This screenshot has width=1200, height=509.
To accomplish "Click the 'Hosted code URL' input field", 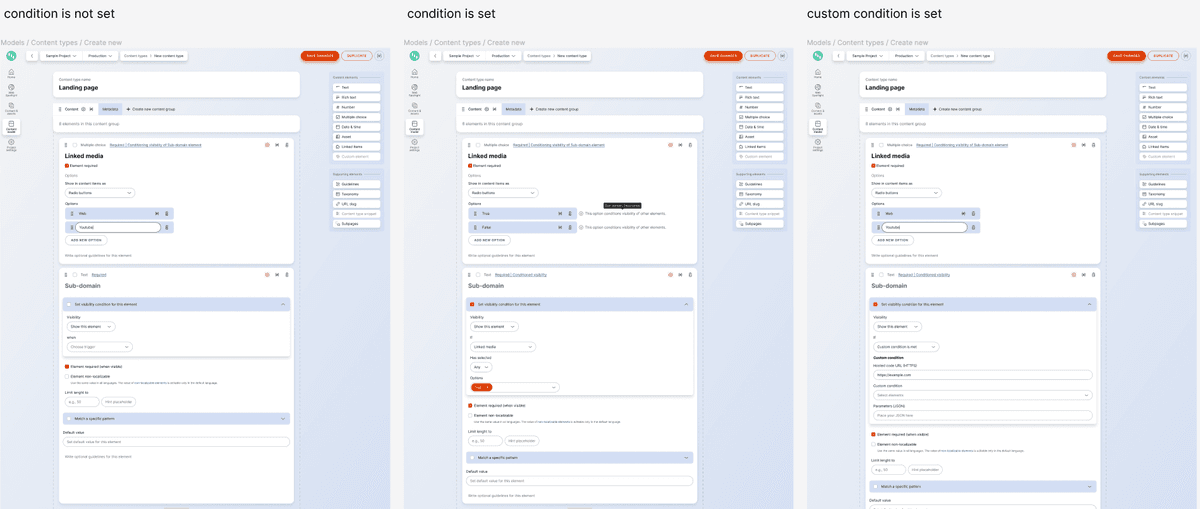I will click(982, 376).
